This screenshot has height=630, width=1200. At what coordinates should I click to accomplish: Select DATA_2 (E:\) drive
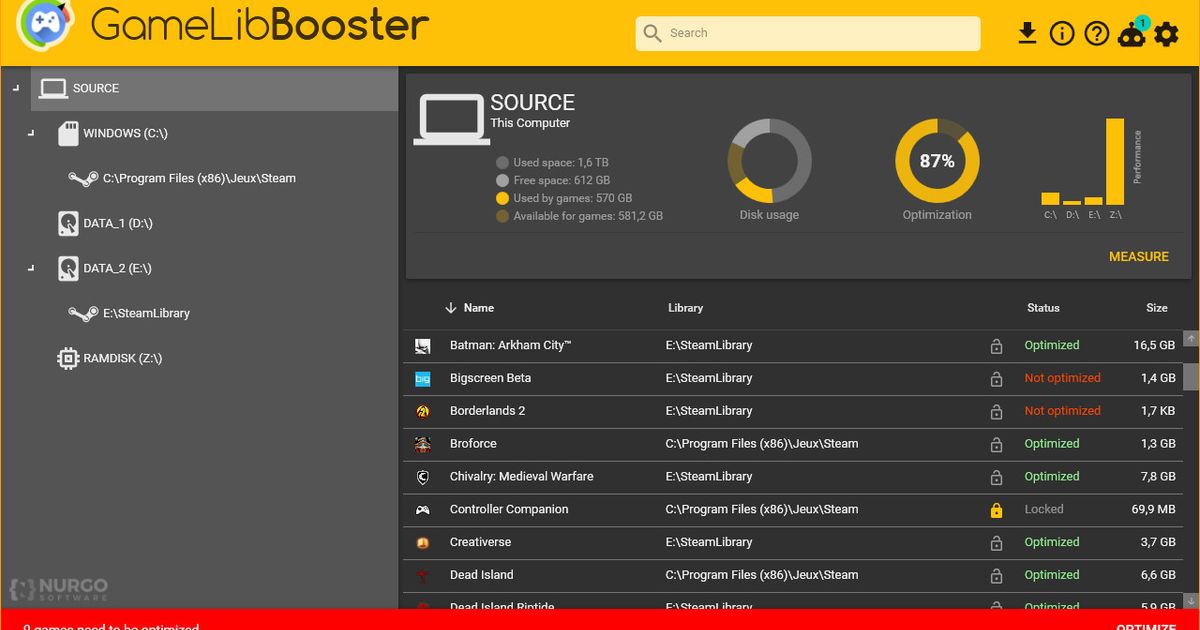[117, 268]
